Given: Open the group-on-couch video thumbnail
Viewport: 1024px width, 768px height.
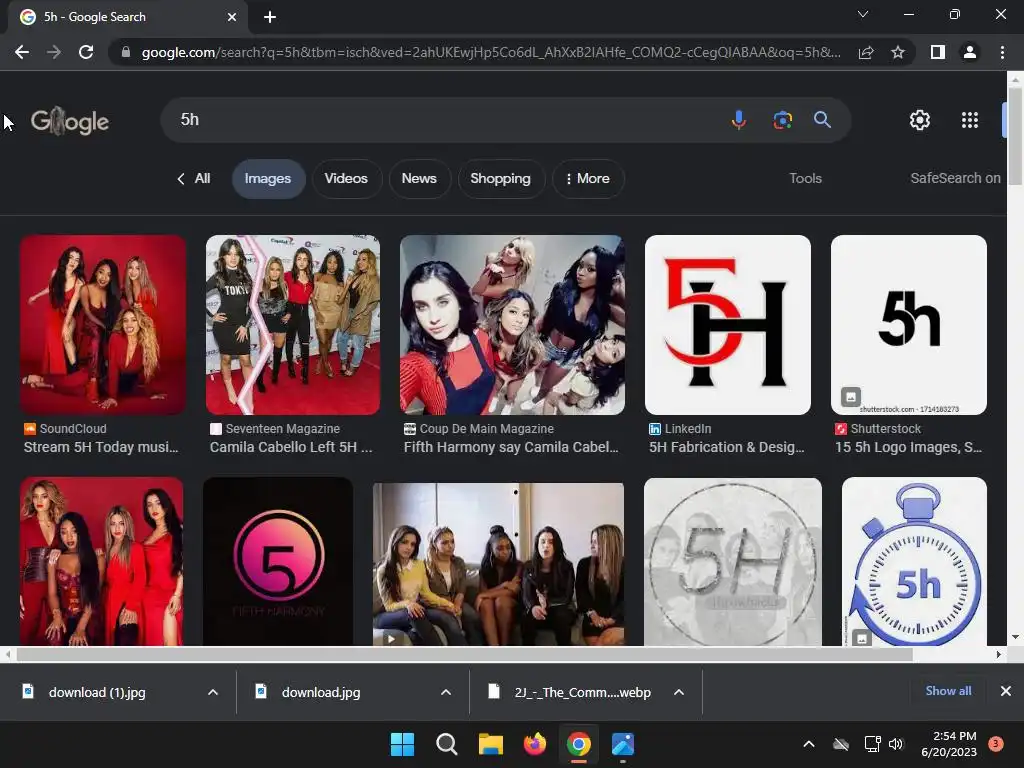Looking at the screenshot, I should [x=498, y=564].
